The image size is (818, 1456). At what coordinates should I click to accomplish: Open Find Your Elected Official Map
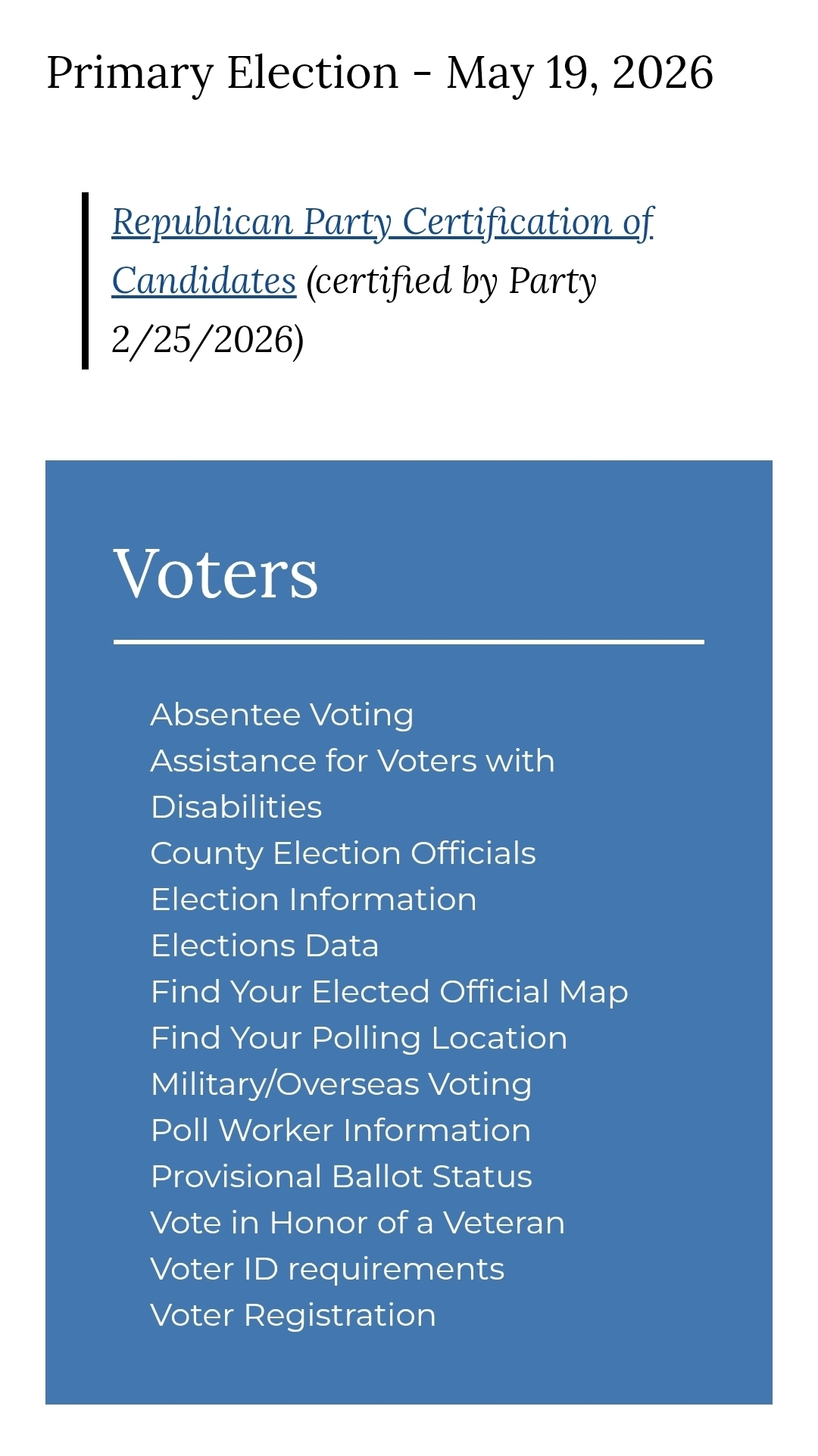(x=389, y=992)
